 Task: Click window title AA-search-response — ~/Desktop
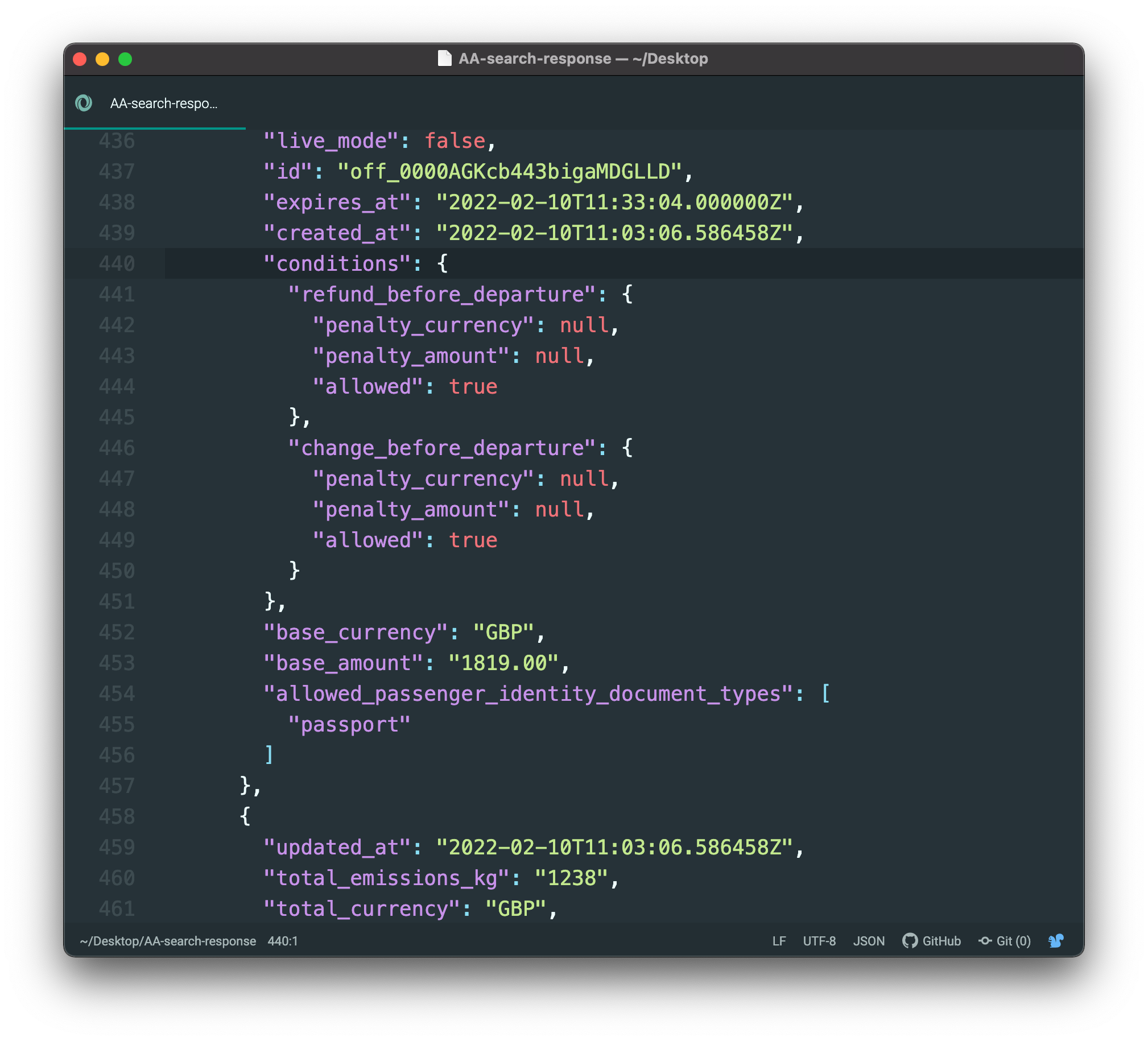pos(583,59)
